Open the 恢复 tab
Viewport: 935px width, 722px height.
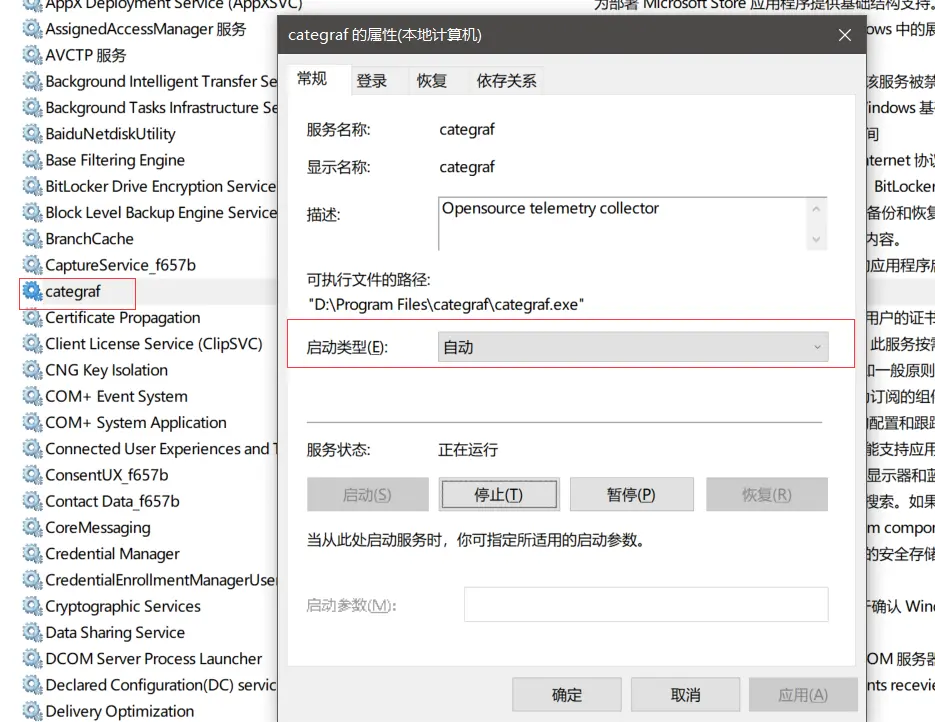(x=432, y=81)
